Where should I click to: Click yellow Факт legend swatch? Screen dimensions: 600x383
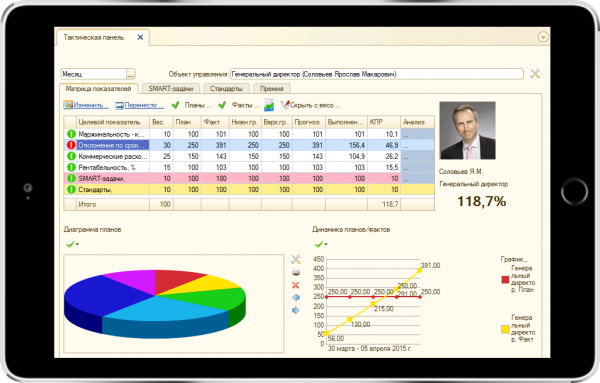coord(505,329)
